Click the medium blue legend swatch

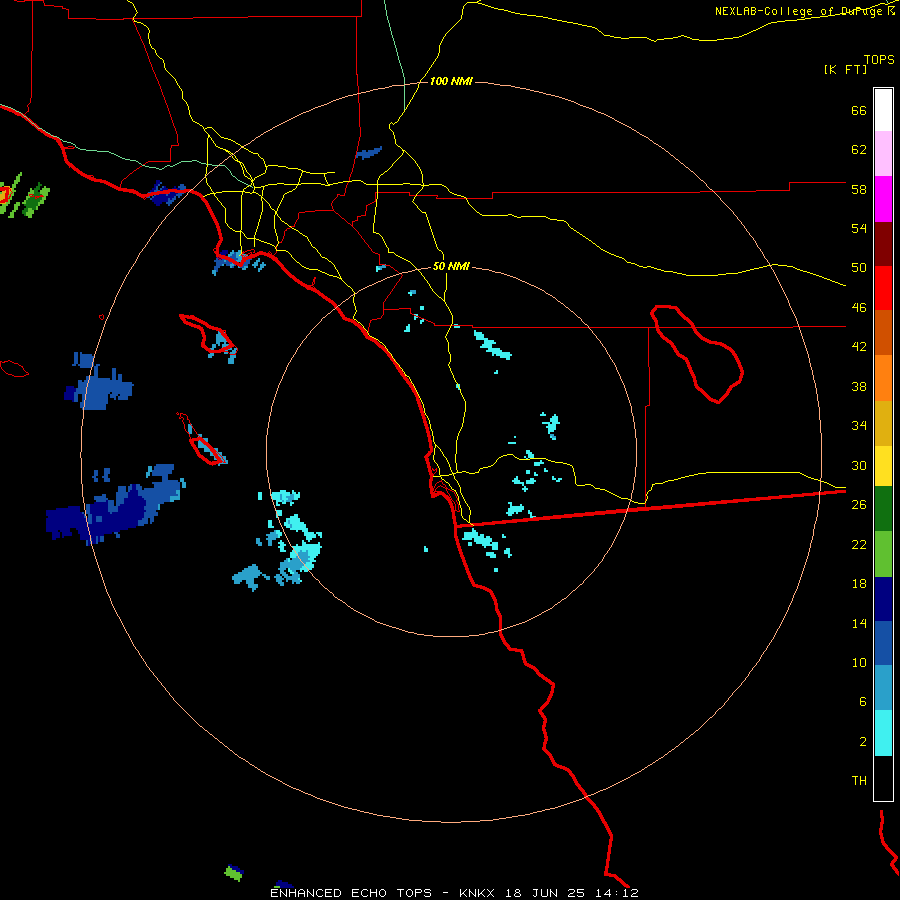click(x=883, y=643)
